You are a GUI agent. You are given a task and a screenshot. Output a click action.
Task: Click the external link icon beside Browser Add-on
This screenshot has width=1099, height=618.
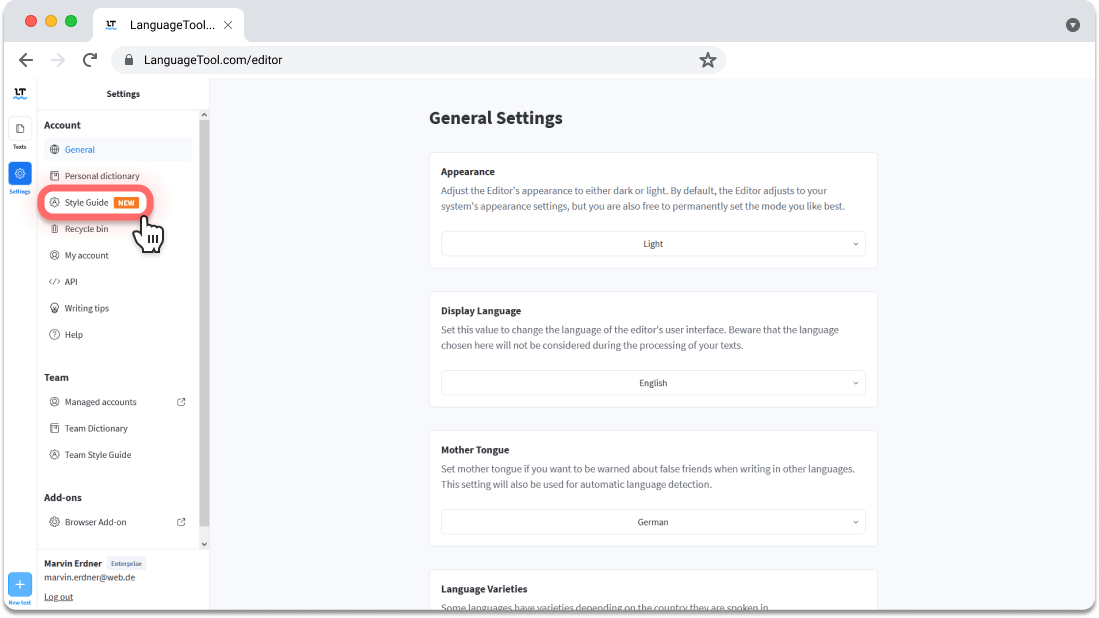click(x=181, y=522)
